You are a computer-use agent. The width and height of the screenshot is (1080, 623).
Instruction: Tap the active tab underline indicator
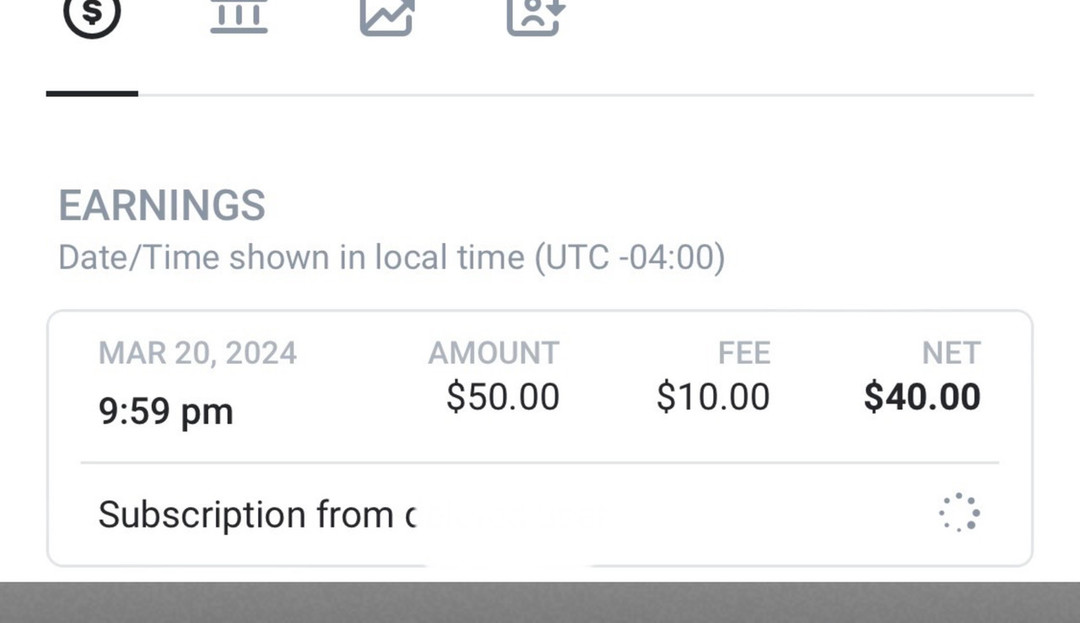92,93
